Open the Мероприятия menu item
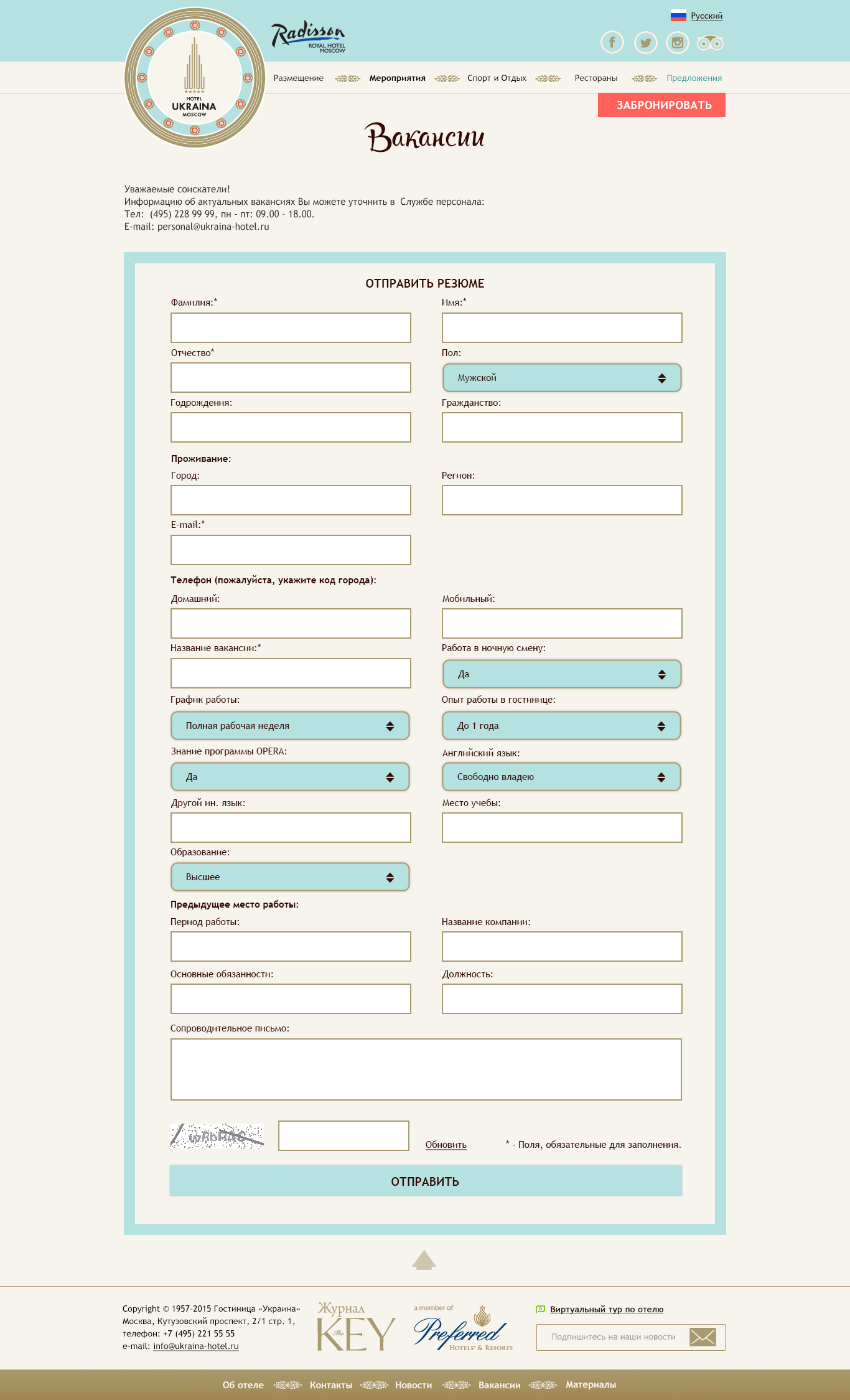850x1400 pixels. point(397,78)
